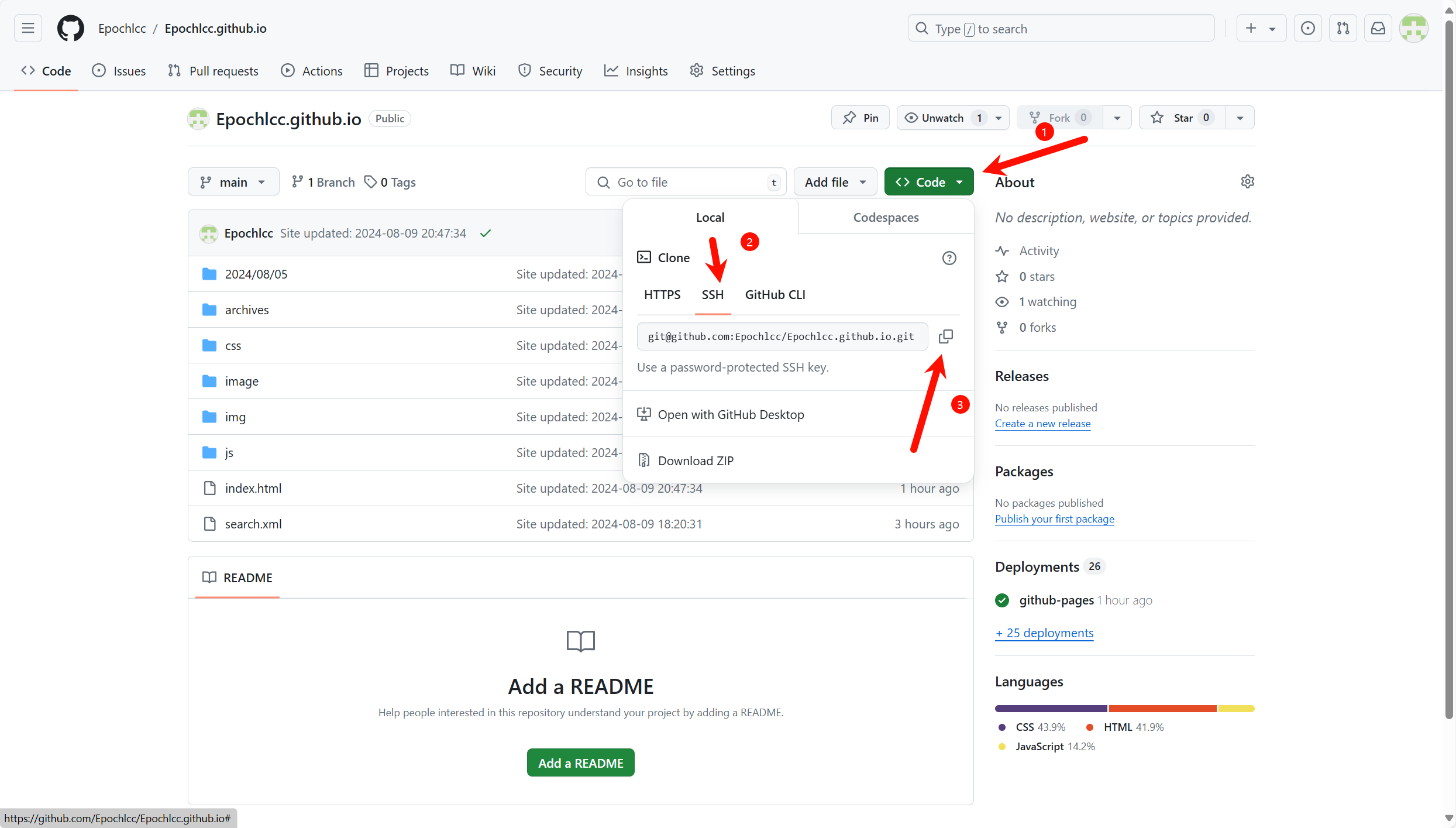This screenshot has width=1456, height=828.
Task: Click the CSS segment of language bar
Action: 1051,709
